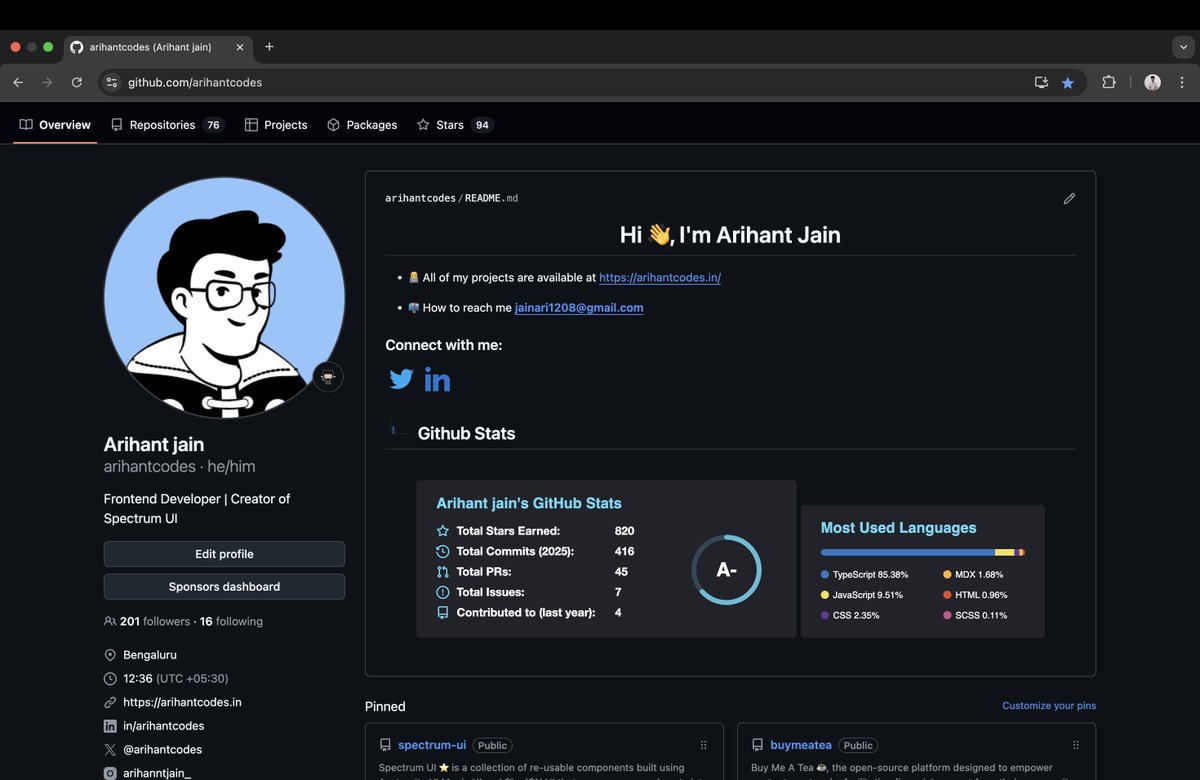Click the purple CSS color dot
This screenshot has width=1200, height=780.
click(825, 615)
